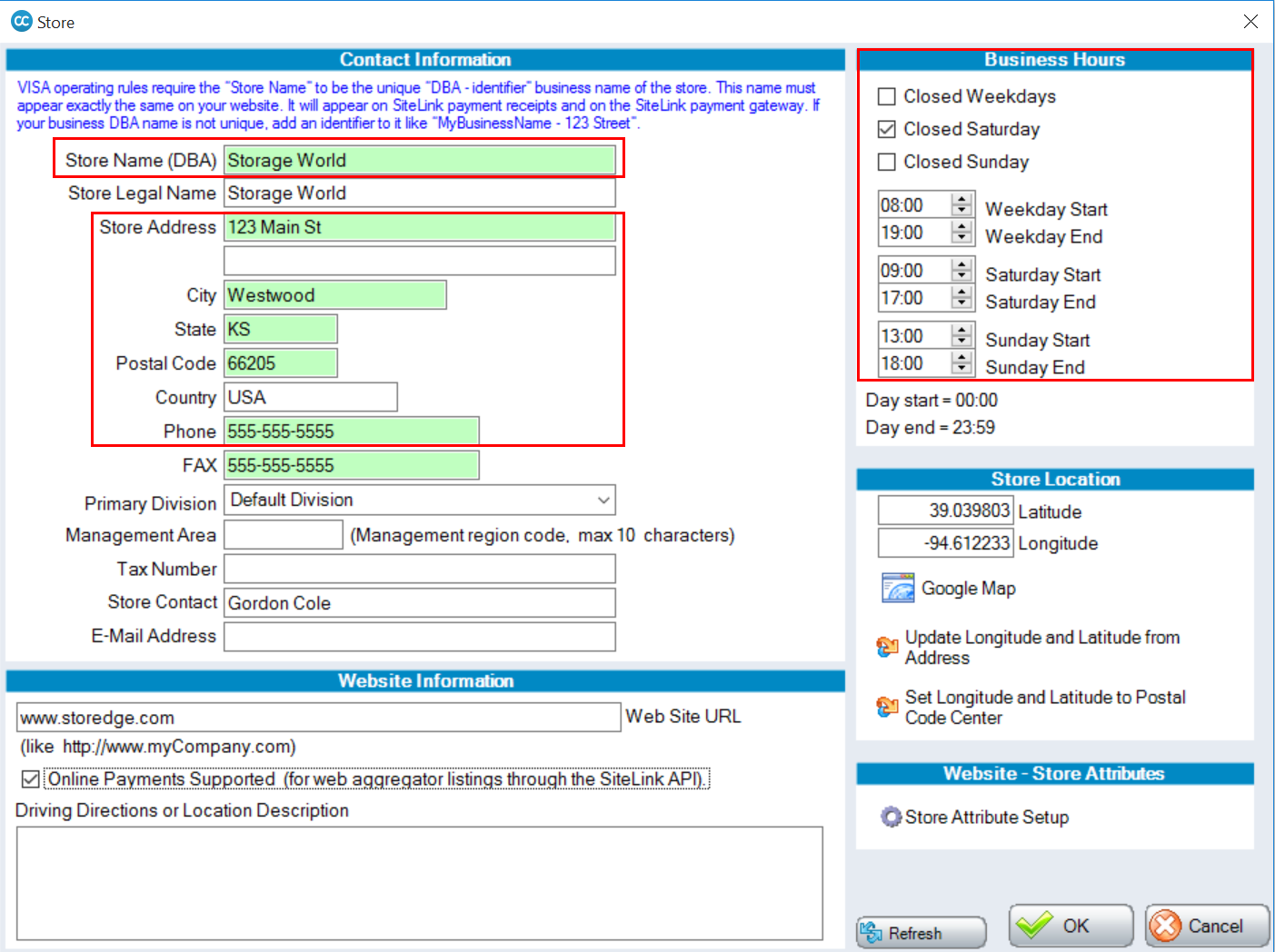Toggle Closed Weekdays checkbox

tap(887, 96)
